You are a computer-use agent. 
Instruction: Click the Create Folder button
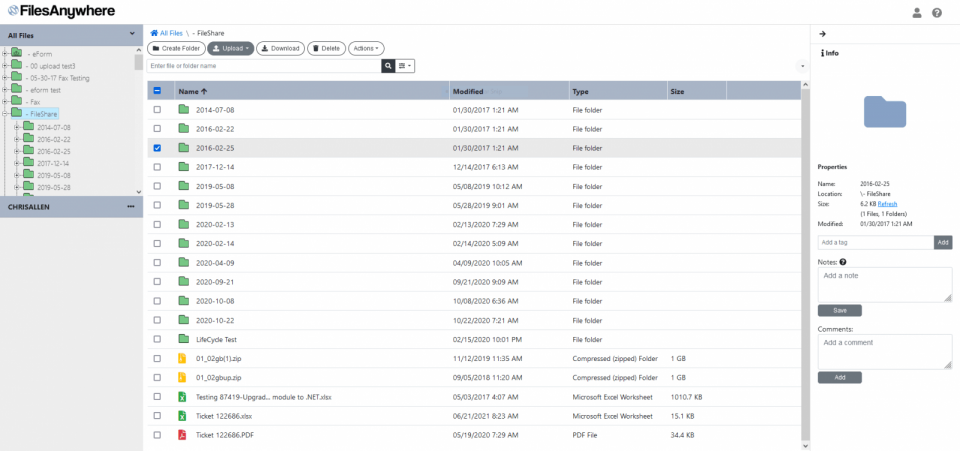[x=176, y=48]
